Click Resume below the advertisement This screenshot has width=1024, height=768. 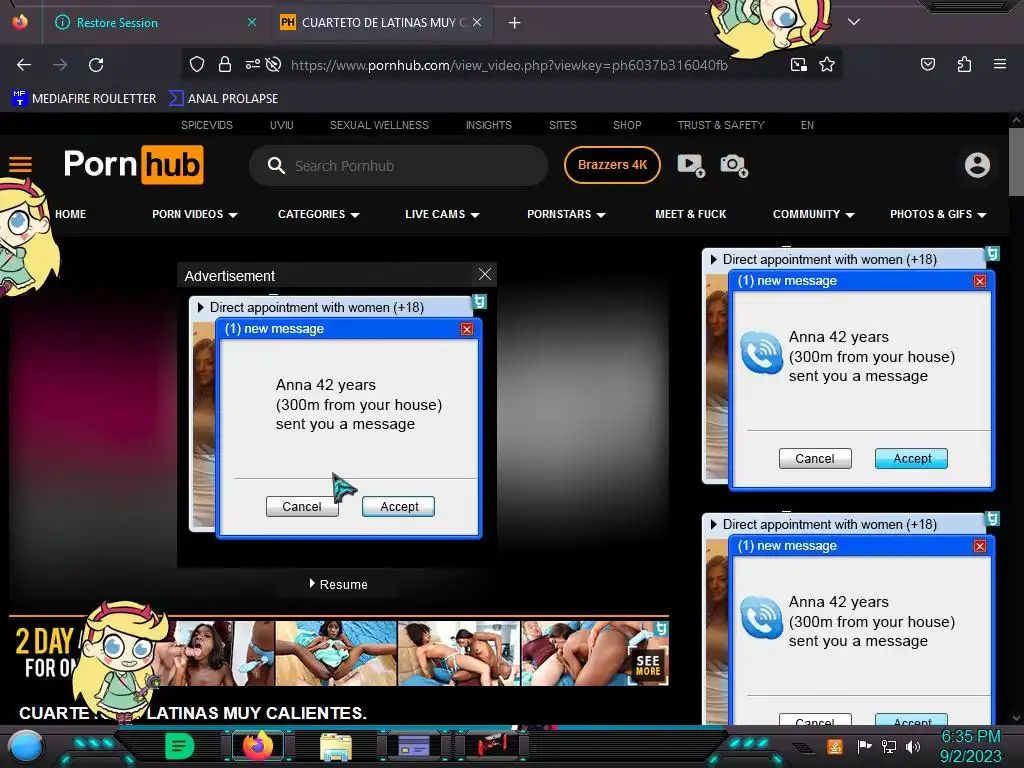pyautogui.click(x=338, y=584)
